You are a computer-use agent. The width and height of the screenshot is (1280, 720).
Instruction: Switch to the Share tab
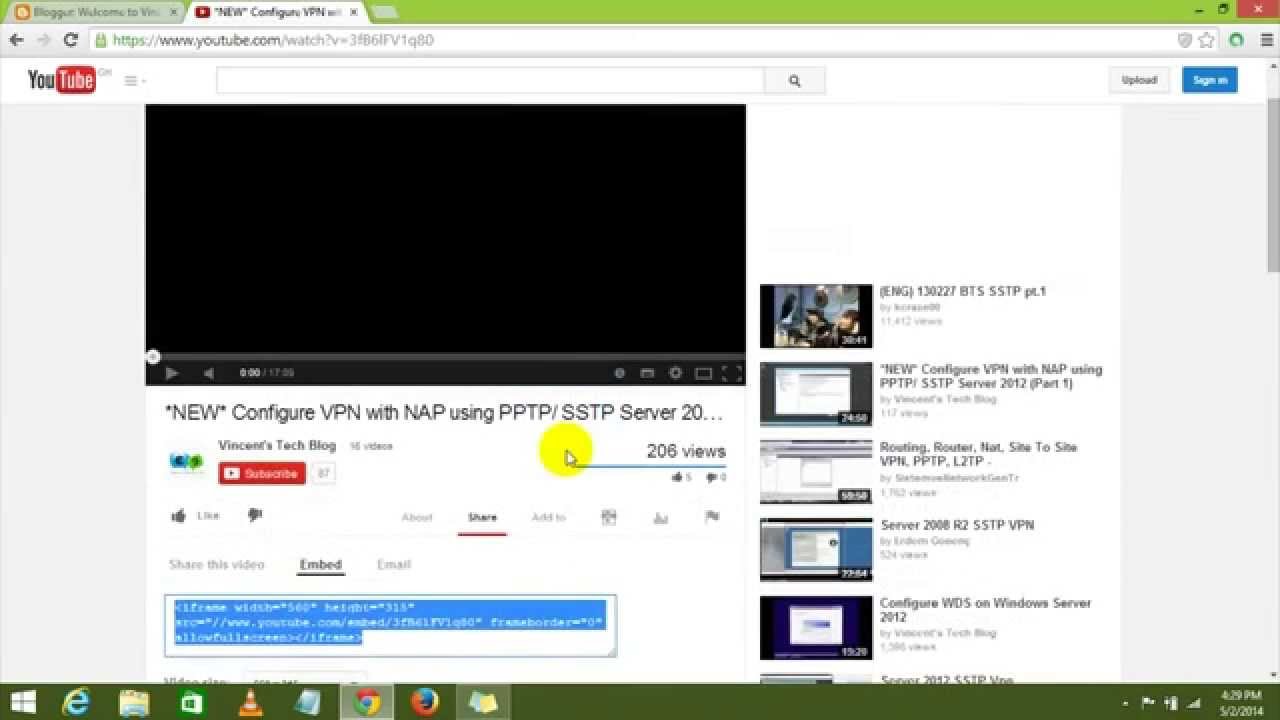(482, 517)
